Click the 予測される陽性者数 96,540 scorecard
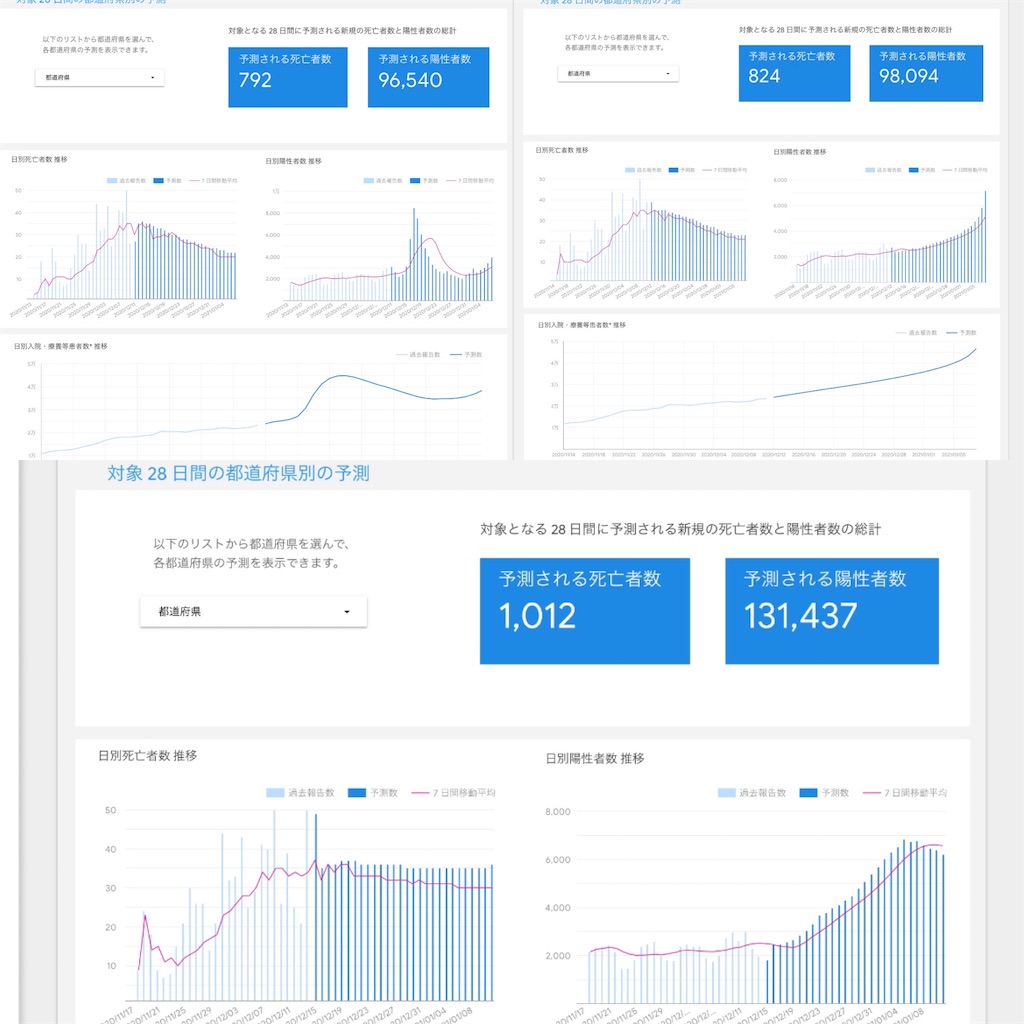1024x1024 pixels. pos(428,77)
